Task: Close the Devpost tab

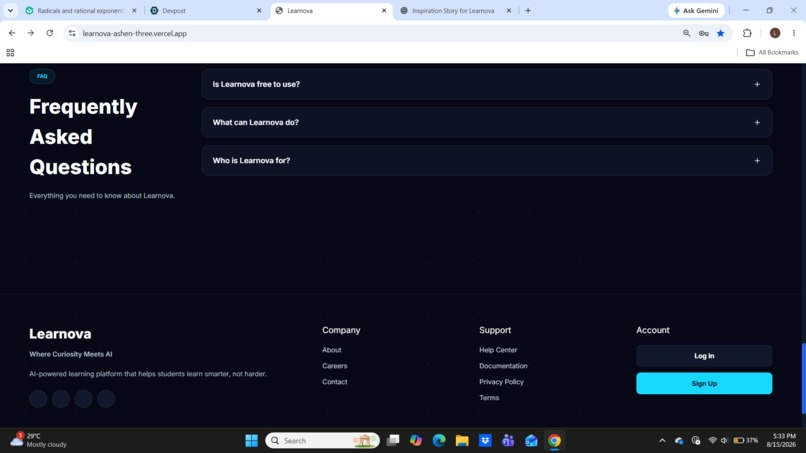Action: pos(259,10)
